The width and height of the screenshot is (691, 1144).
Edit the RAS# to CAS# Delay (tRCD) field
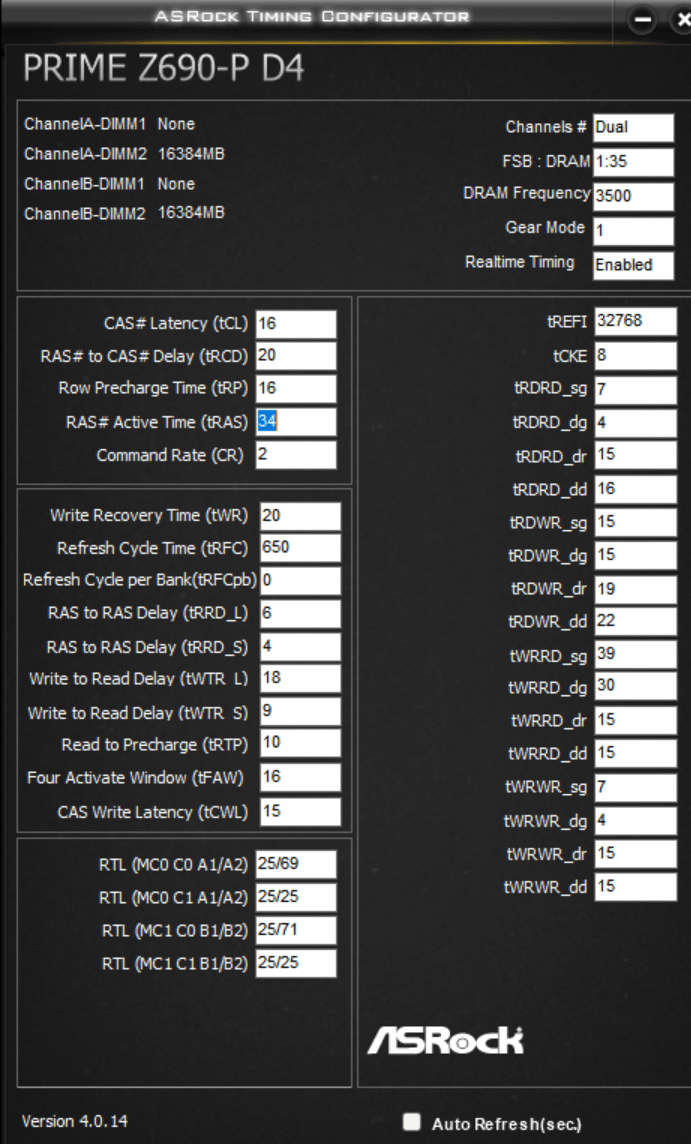[x=296, y=356]
